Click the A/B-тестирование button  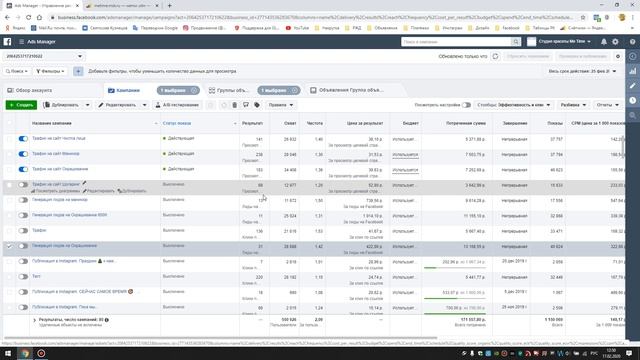[x=178, y=105]
